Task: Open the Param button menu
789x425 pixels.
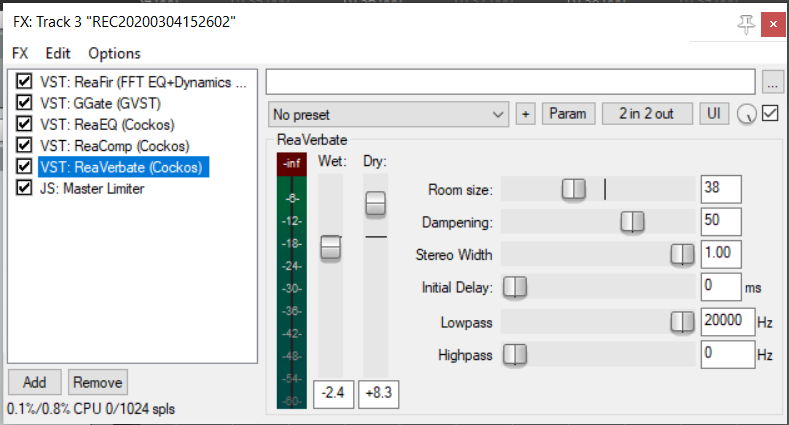Action: pyautogui.click(x=568, y=114)
